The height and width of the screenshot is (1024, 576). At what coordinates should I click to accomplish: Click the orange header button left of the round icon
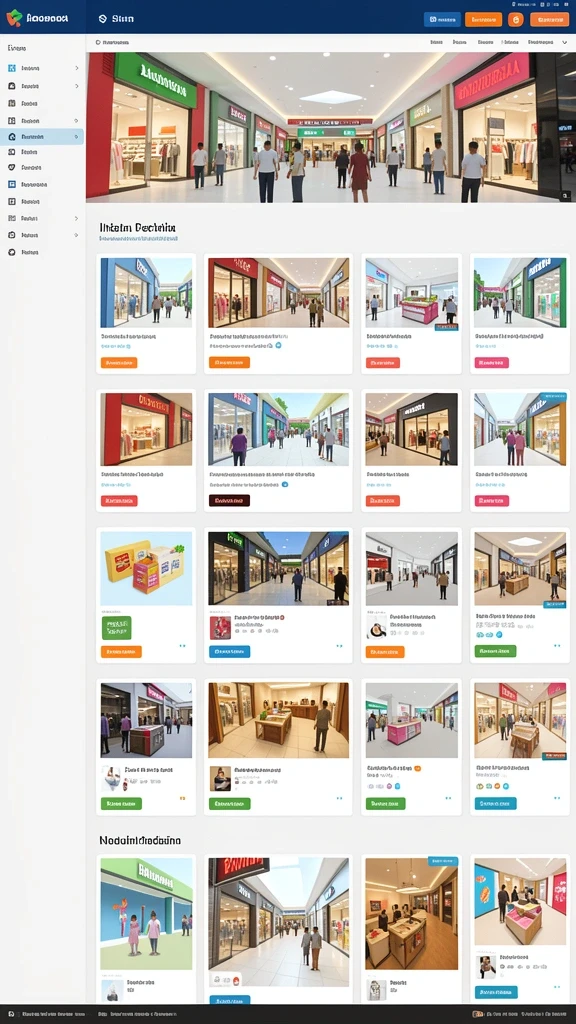(x=483, y=20)
